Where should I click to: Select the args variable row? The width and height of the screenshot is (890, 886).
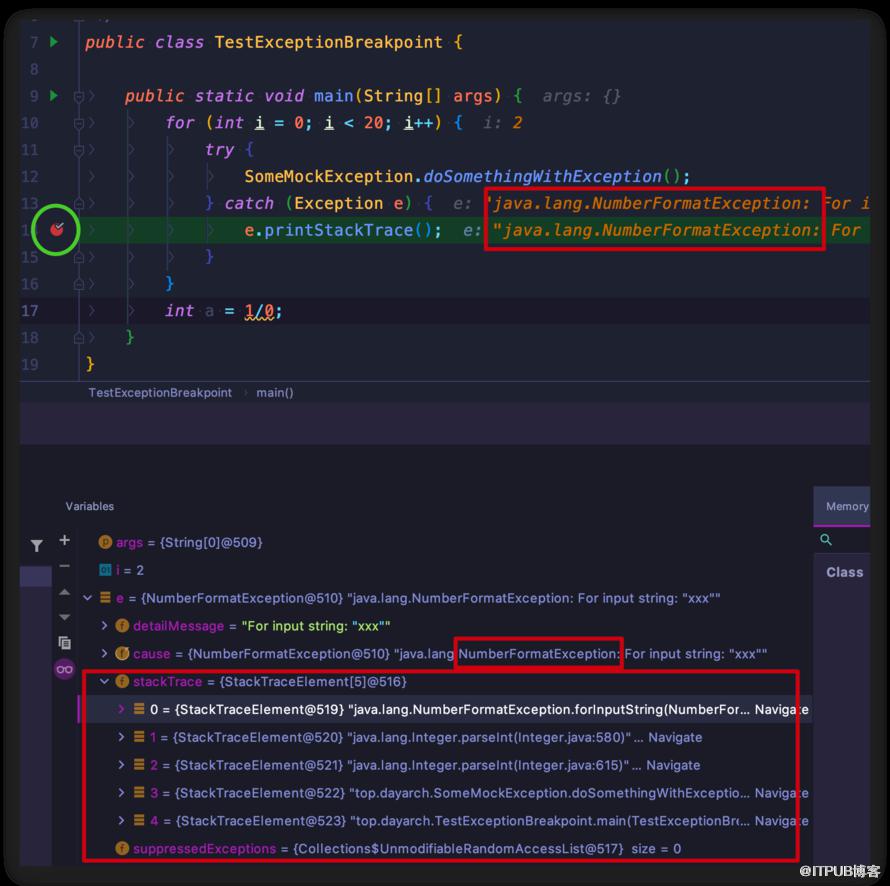click(x=447, y=543)
